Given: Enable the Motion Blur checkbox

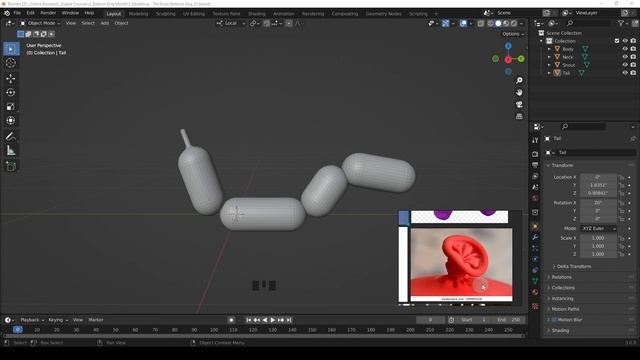Looking at the screenshot, I should point(554,320).
